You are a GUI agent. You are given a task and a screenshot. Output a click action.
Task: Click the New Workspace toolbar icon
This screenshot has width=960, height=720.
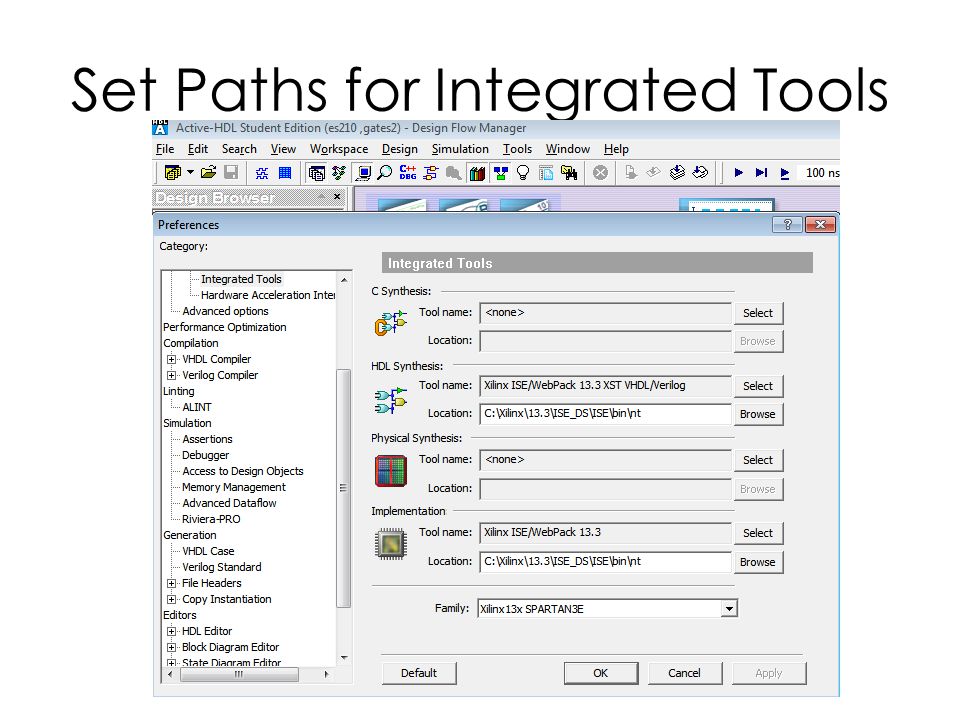click(x=173, y=173)
